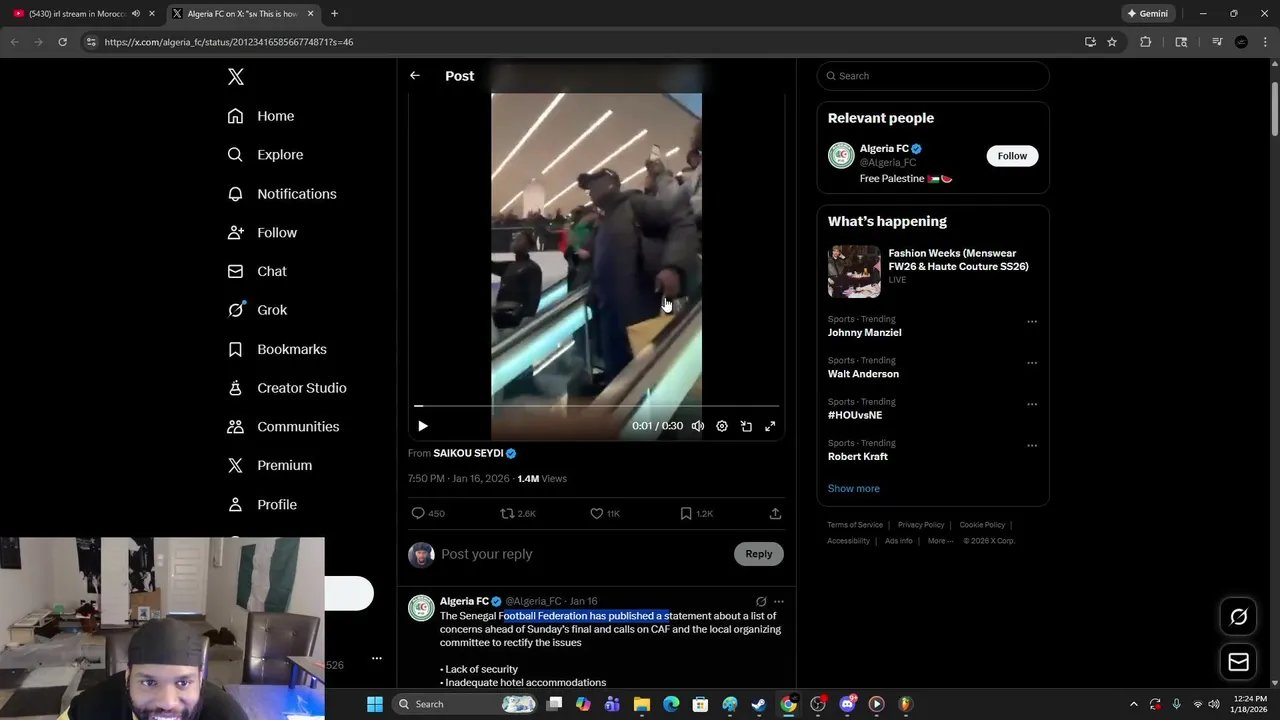Click the X Search box
This screenshot has width=1280, height=720.
click(933, 76)
